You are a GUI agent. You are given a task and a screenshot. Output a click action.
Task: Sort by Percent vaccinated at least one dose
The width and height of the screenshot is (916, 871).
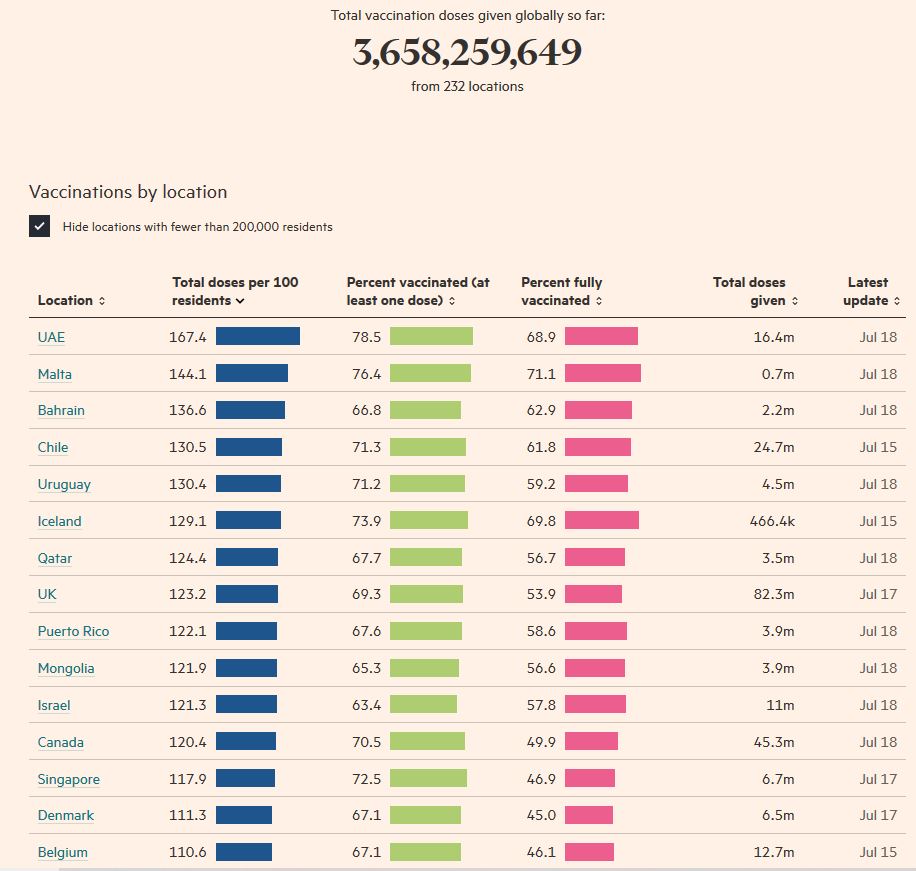pyautogui.click(x=451, y=301)
